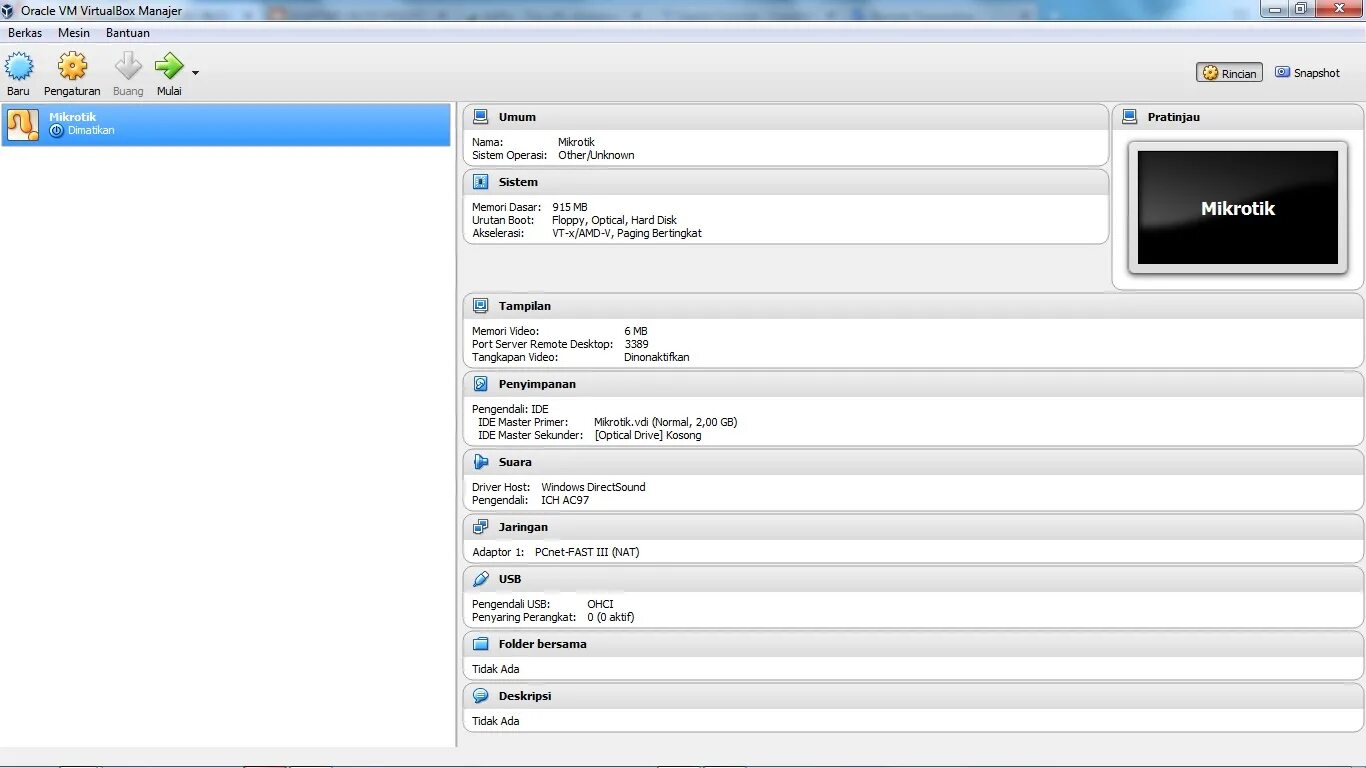Open the Tampilan section header
Image resolution: width=1366 pixels, height=768 pixels.
point(914,306)
